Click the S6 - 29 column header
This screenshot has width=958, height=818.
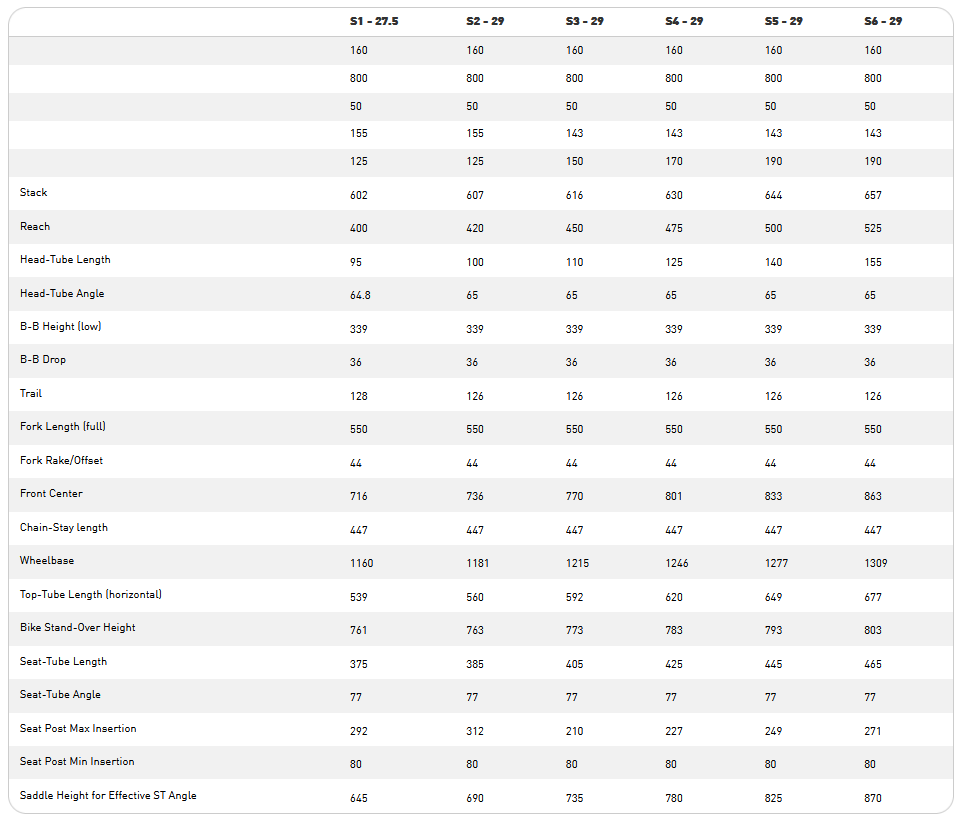[883, 21]
